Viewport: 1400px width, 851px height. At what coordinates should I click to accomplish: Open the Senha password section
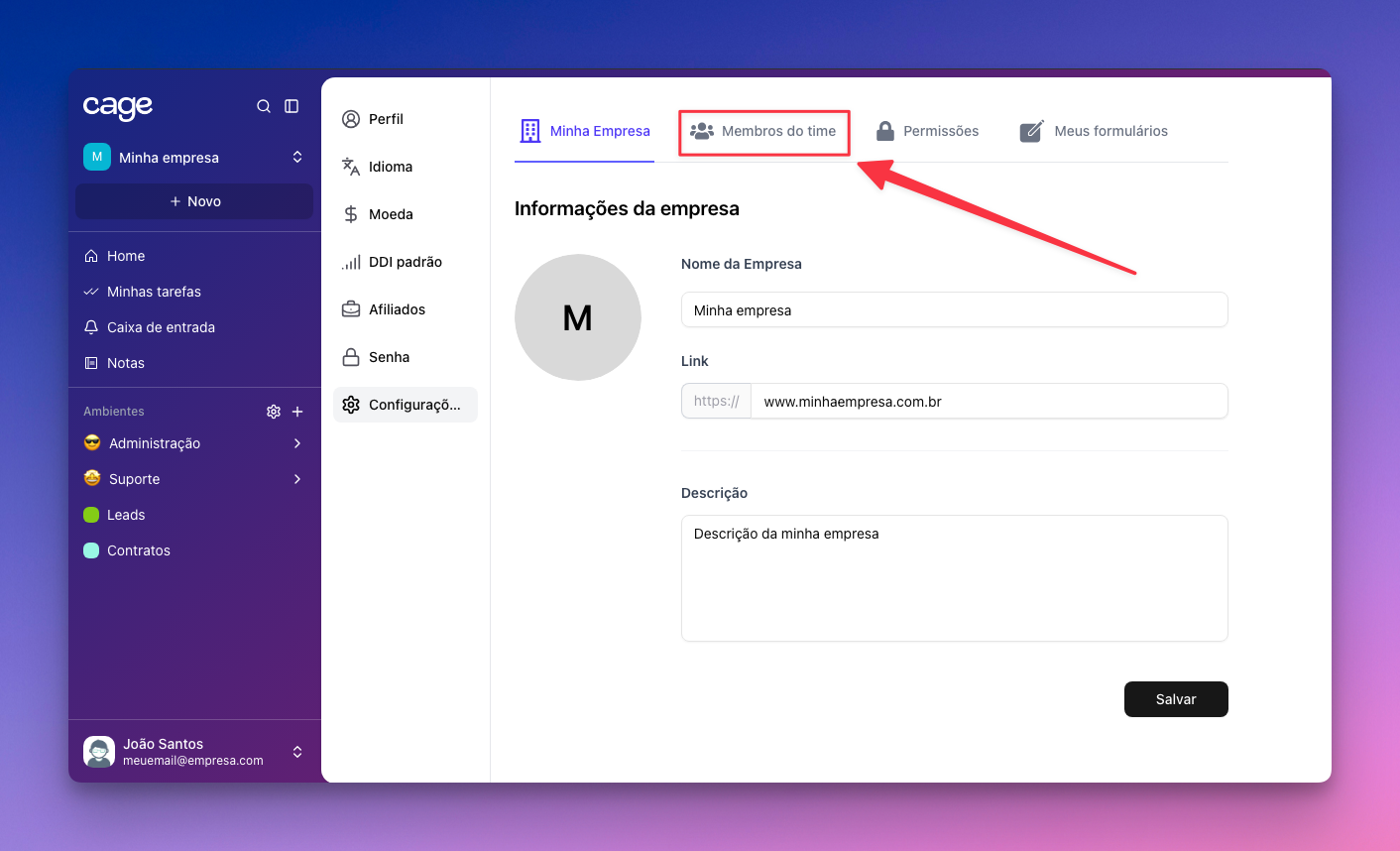coord(389,357)
